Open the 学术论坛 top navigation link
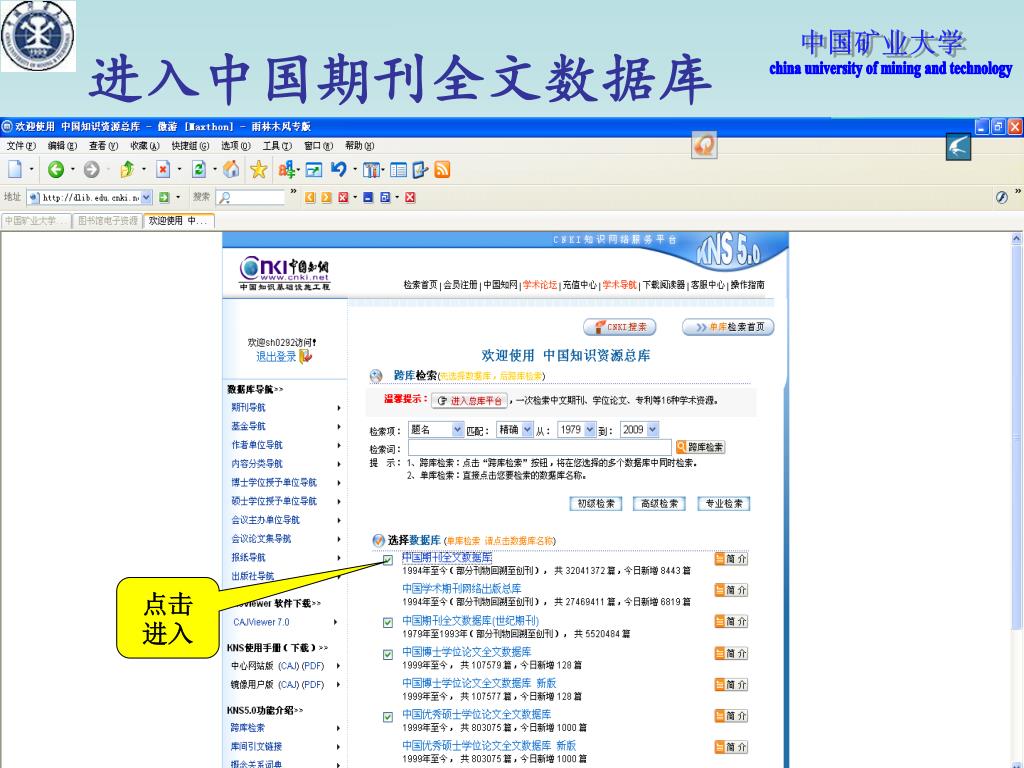The height and width of the screenshot is (768, 1024). coord(539,285)
